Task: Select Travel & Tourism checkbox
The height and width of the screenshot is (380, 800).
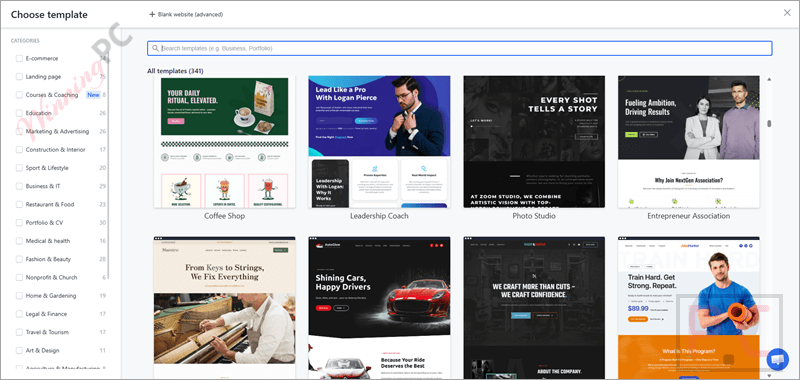Action: 19,333
